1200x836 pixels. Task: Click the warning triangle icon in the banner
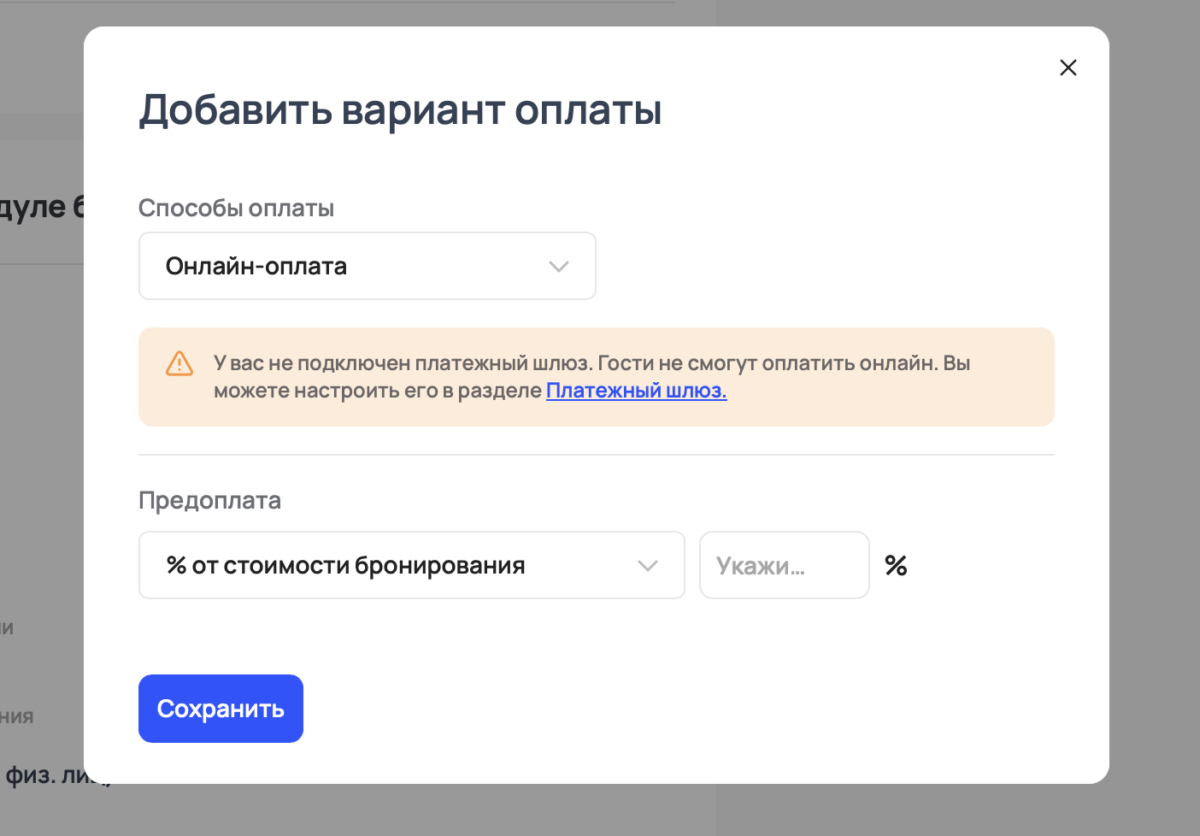(x=179, y=364)
